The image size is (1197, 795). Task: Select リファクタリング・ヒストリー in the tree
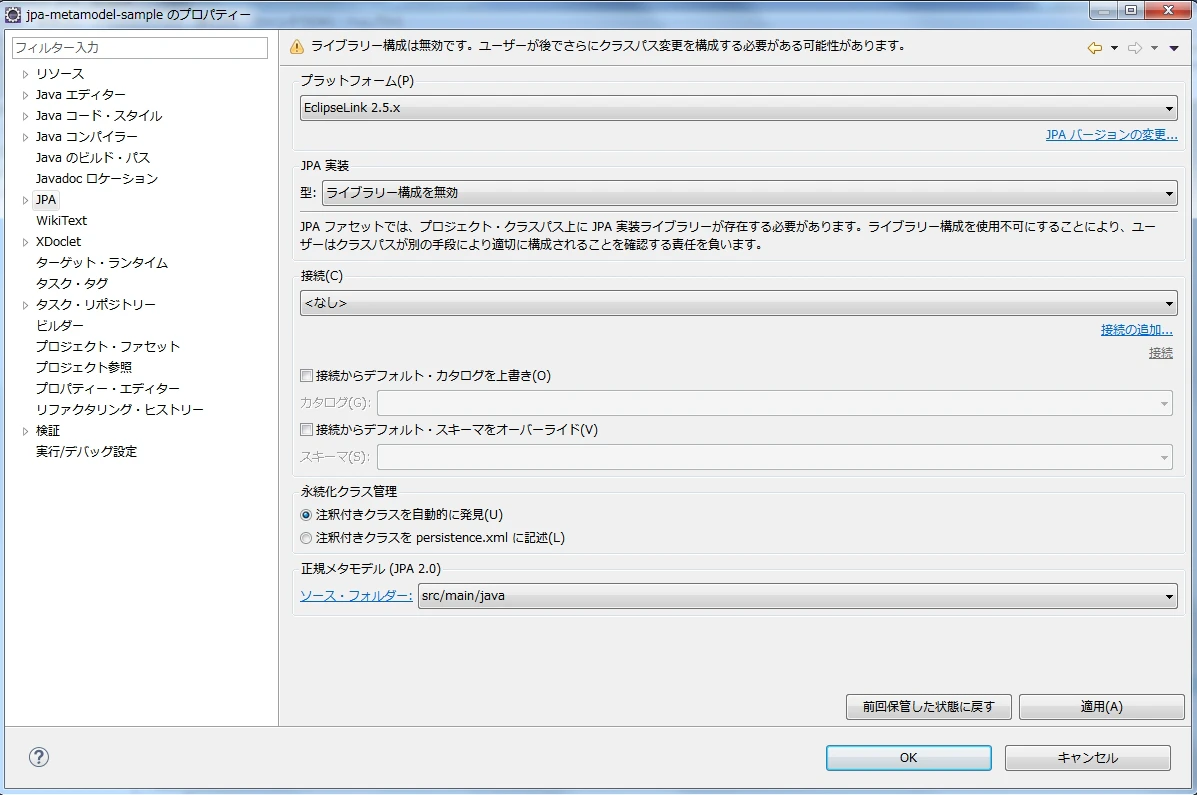120,409
